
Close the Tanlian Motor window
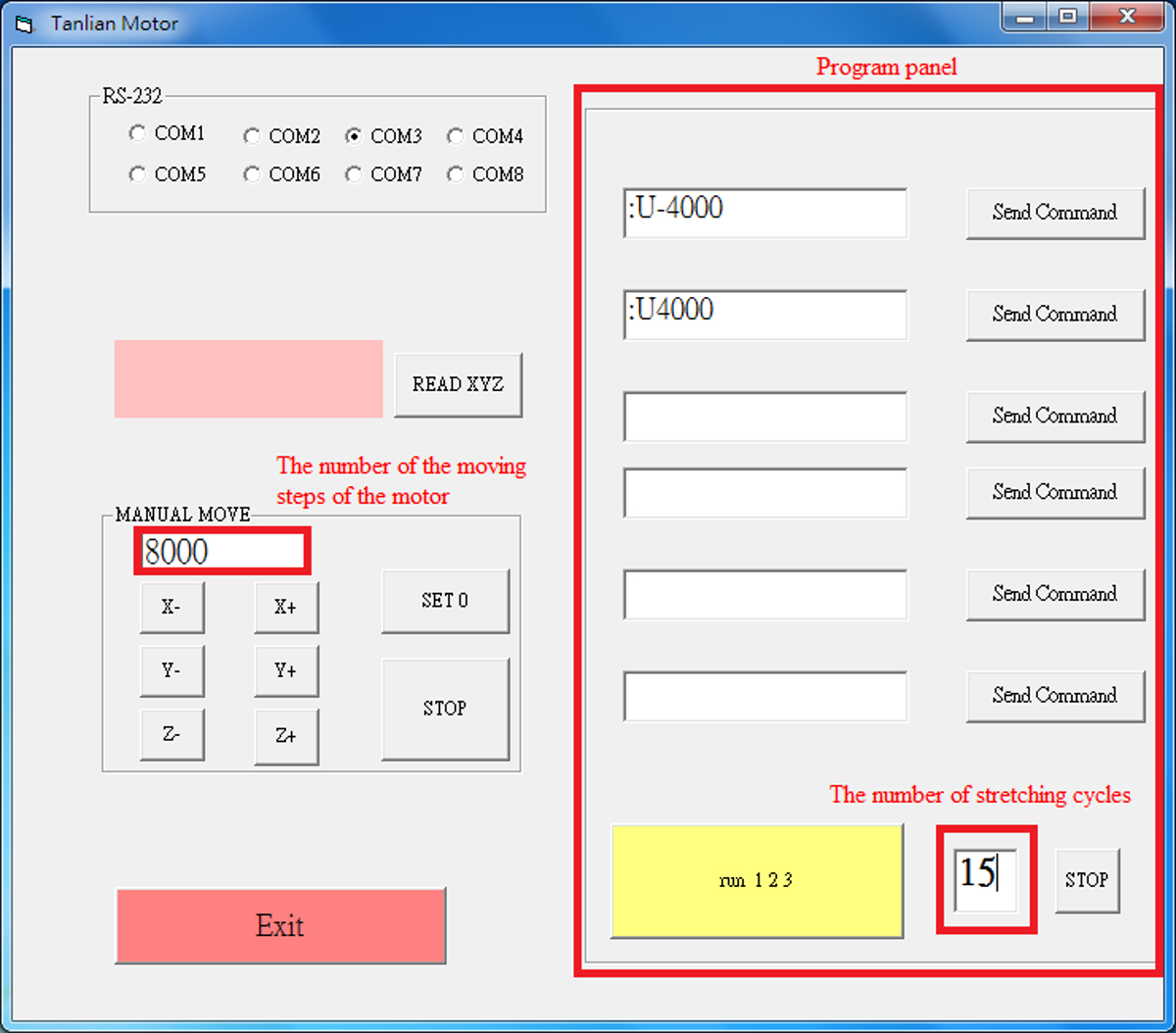click(x=1127, y=16)
